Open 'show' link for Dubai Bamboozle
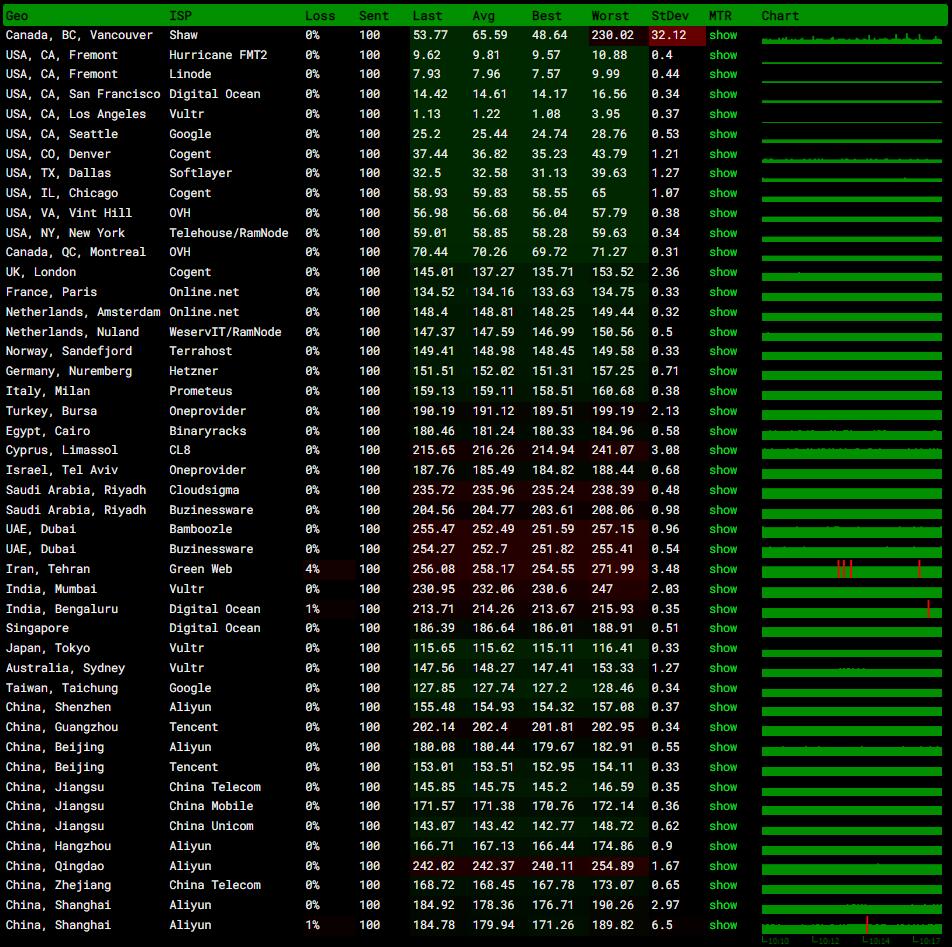952x947 pixels. pos(723,529)
